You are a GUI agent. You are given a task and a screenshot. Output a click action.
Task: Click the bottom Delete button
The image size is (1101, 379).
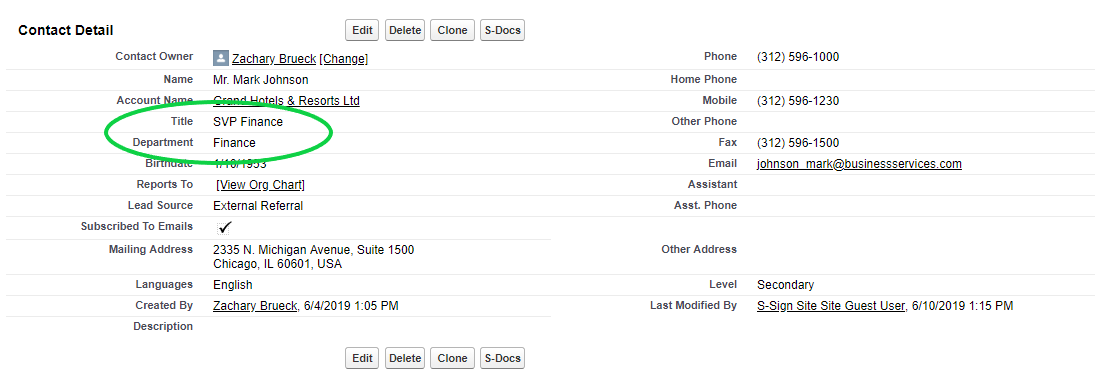click(405, 358)
